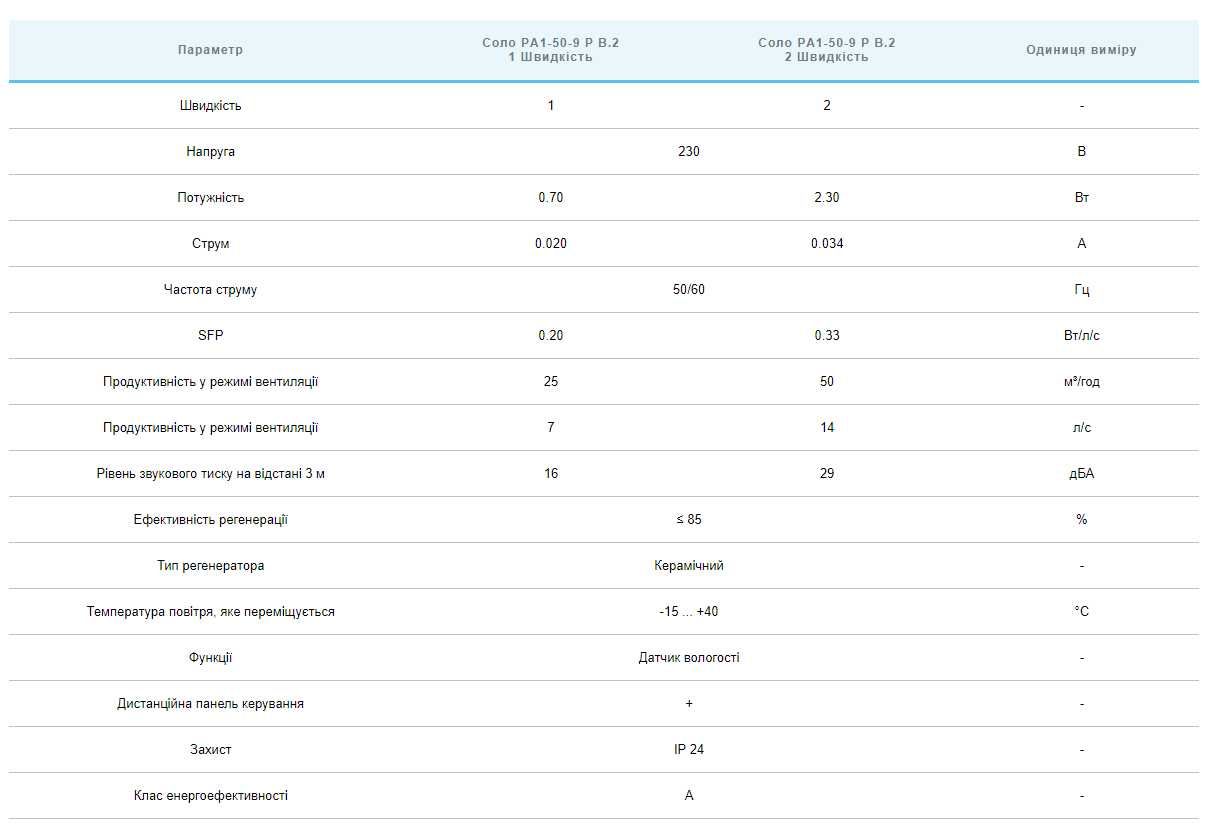Select the "Датчик вологості" value
1226x833 pixels.
[689, 658]
